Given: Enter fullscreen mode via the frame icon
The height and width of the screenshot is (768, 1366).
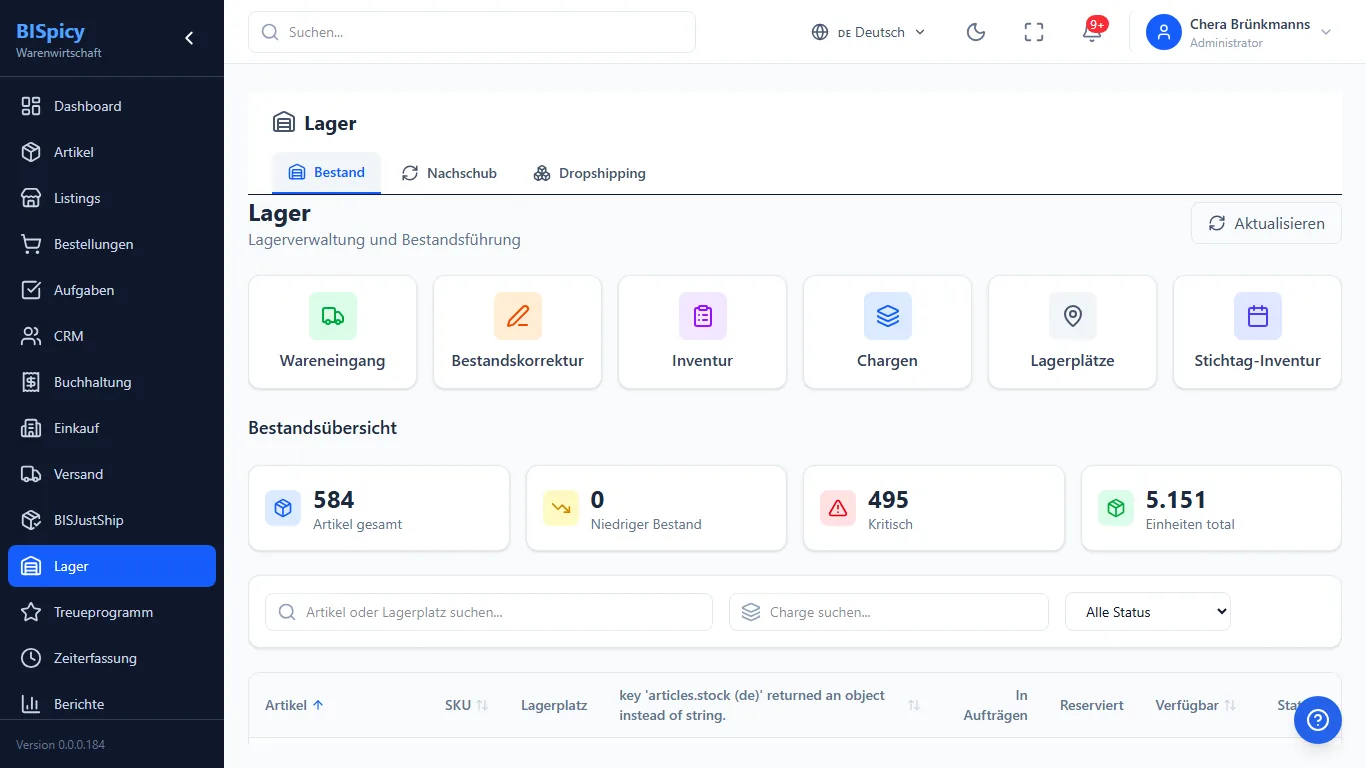Looking at the screenshot, I should tap(1034, 32).
